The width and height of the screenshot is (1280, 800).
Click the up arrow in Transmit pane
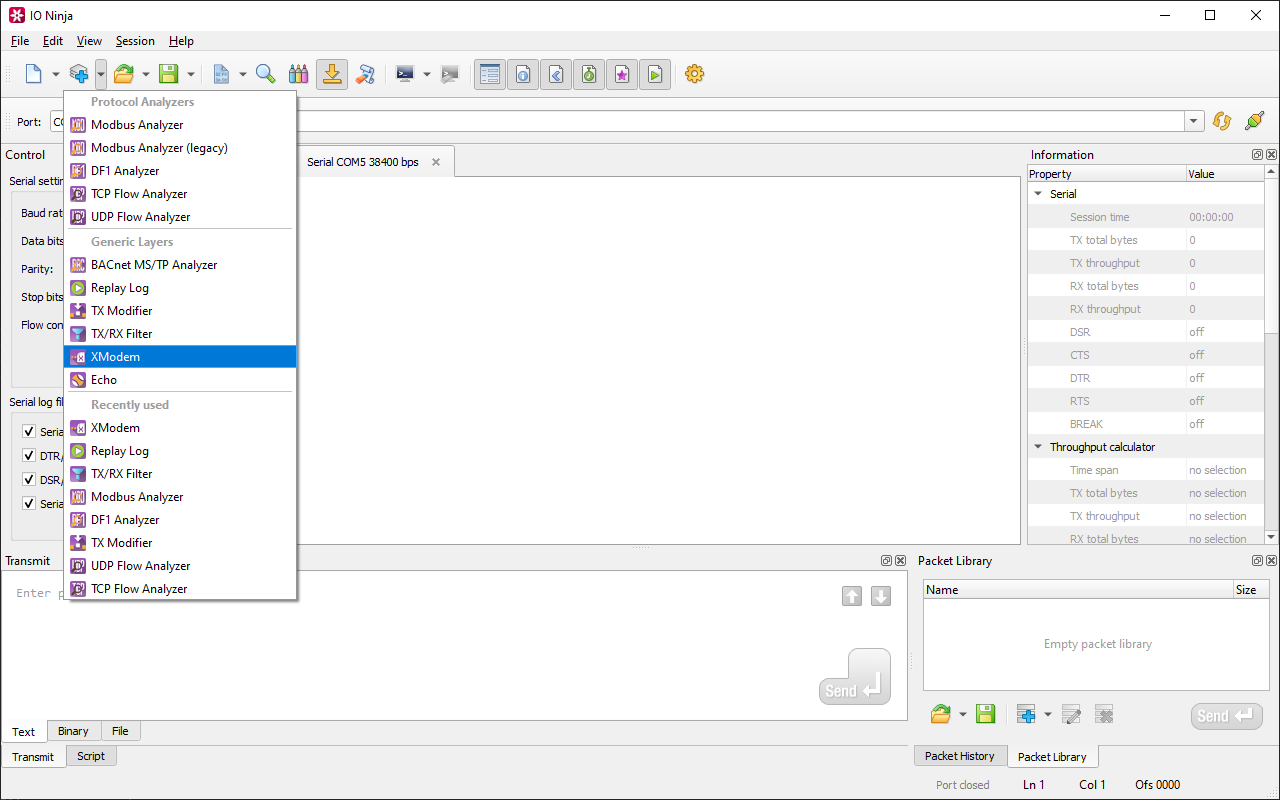(x=852, y=596)
